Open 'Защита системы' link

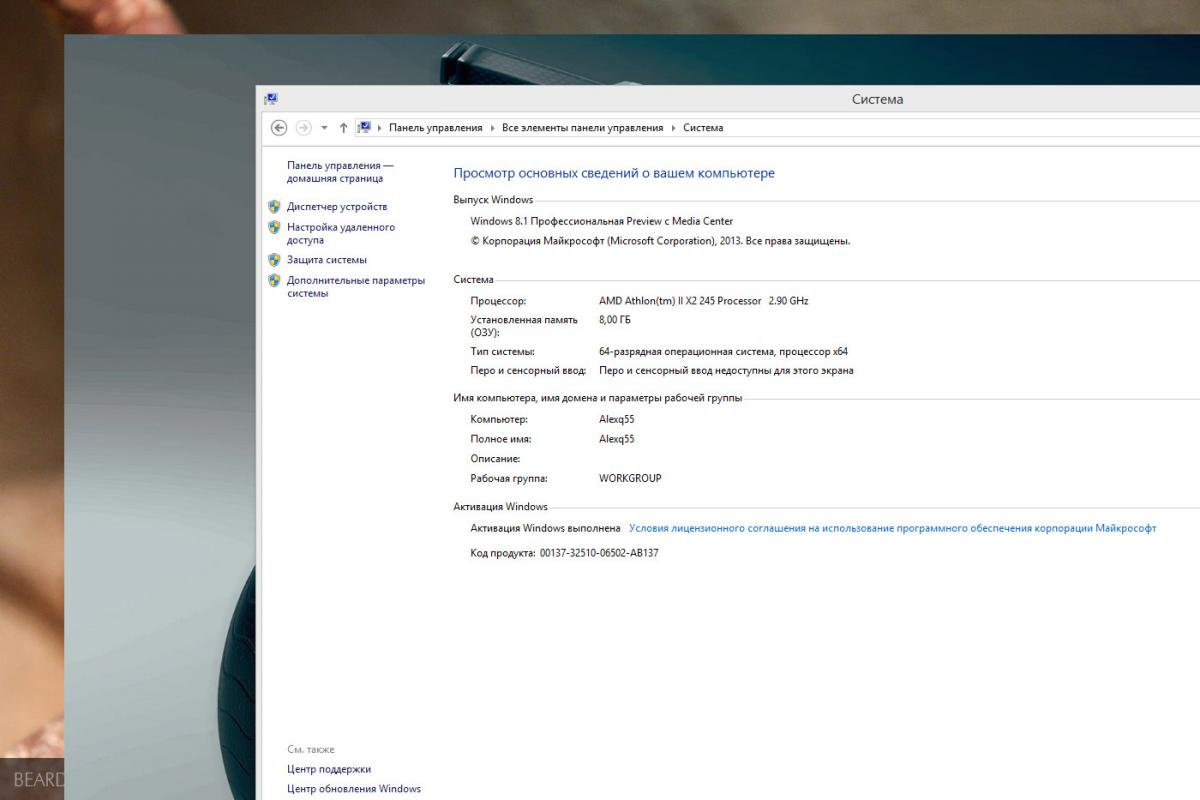click(327, 260)
